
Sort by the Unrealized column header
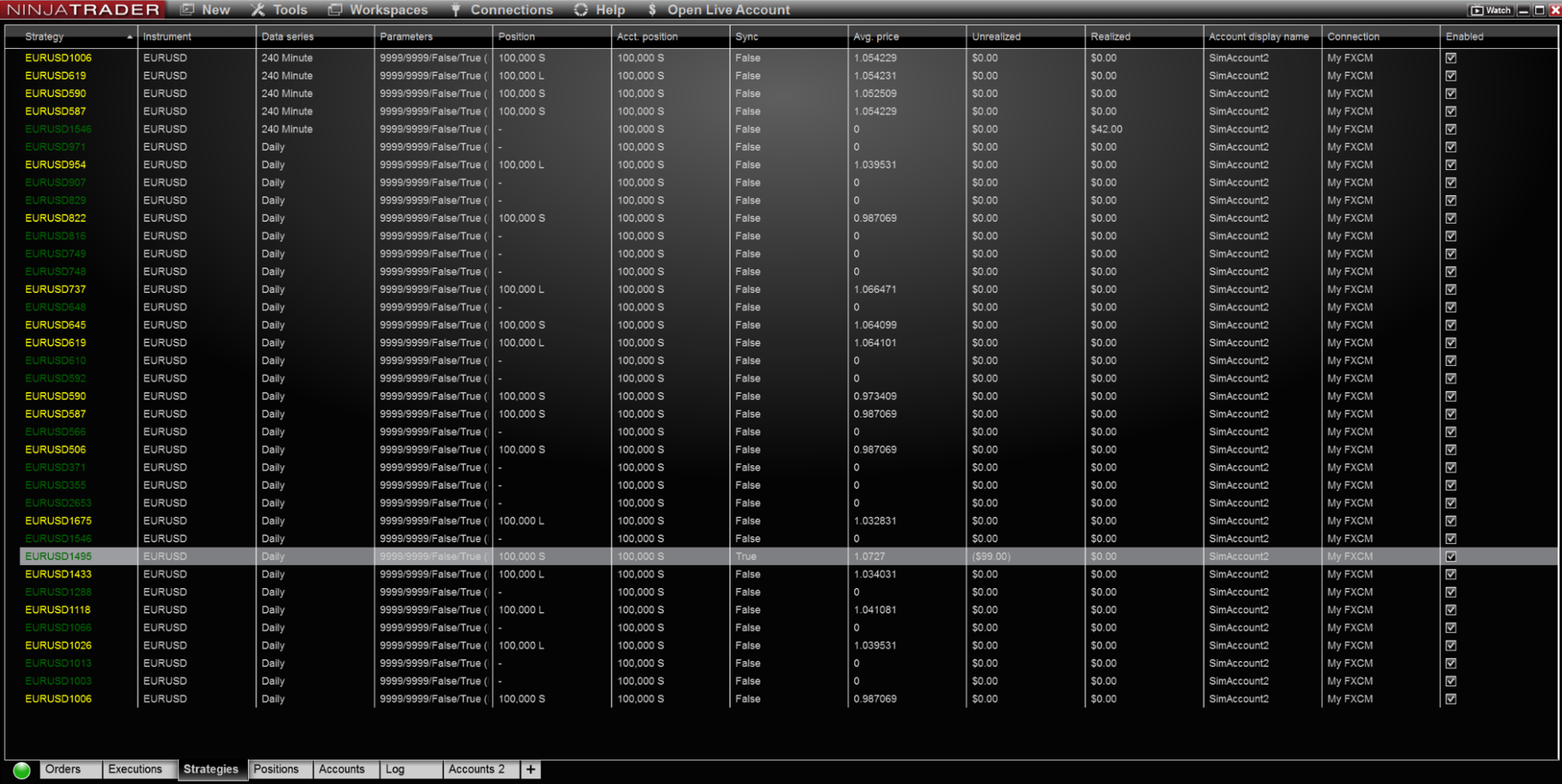[x=1026, y=37]
